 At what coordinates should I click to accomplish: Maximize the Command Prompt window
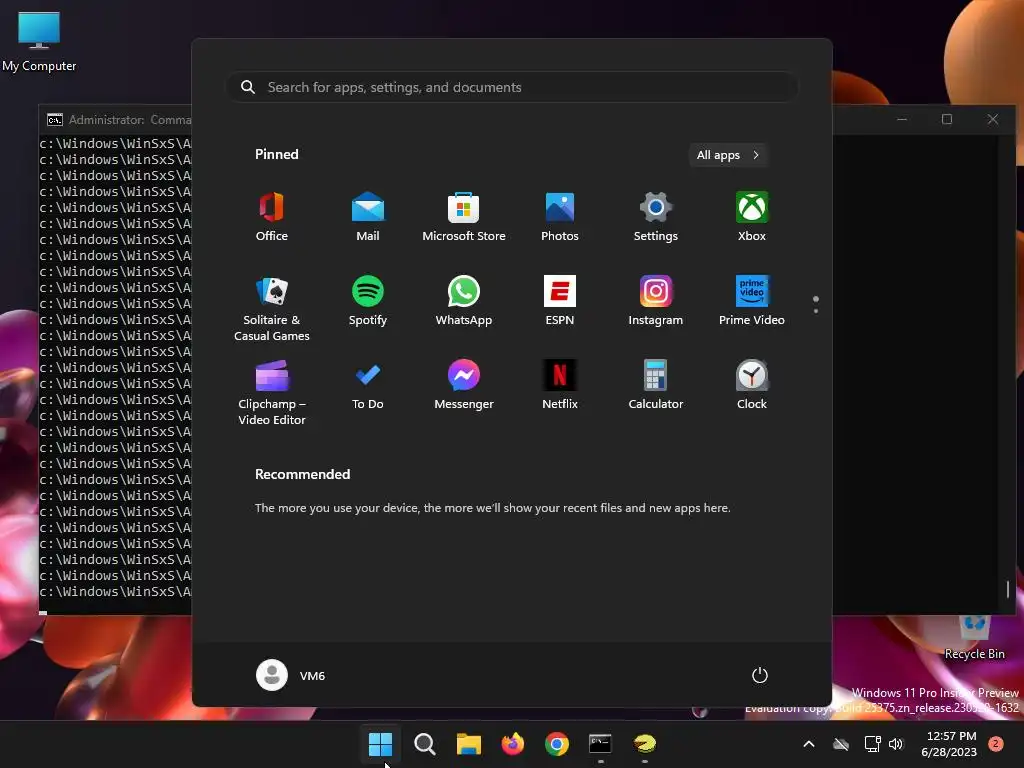click(947, 119)
